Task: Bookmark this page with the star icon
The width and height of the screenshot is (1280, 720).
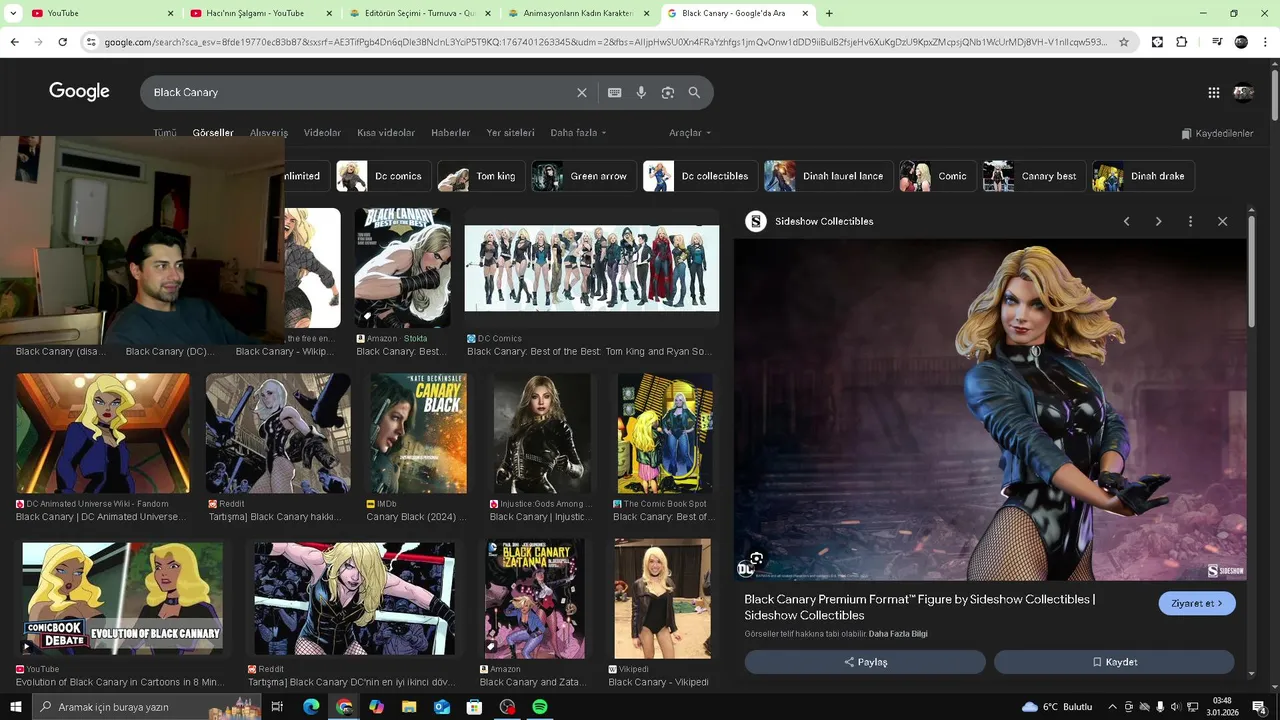Action: click(x=1124, y=42)
